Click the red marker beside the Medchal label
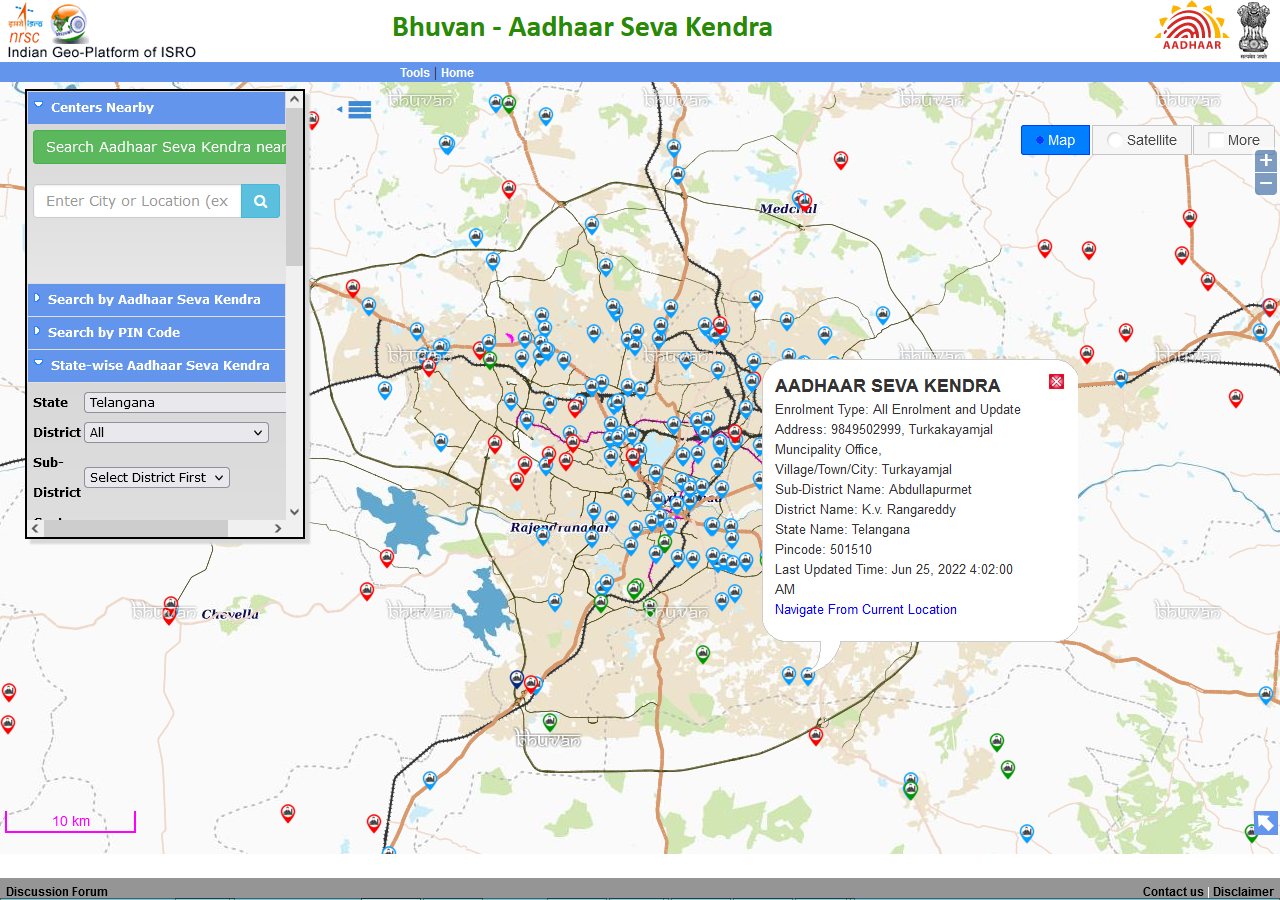Viewport: 1280px width, 900px height. point(805,202)
